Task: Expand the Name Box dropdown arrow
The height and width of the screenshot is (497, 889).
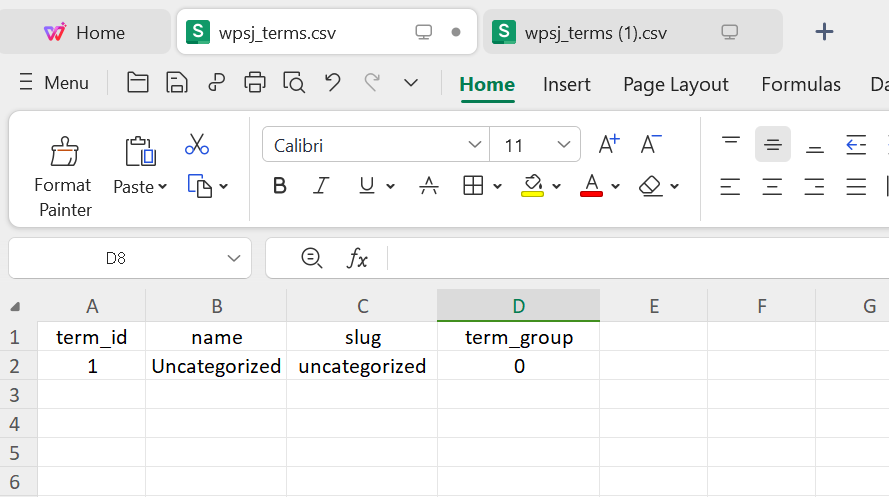Action: coord(234,259)
